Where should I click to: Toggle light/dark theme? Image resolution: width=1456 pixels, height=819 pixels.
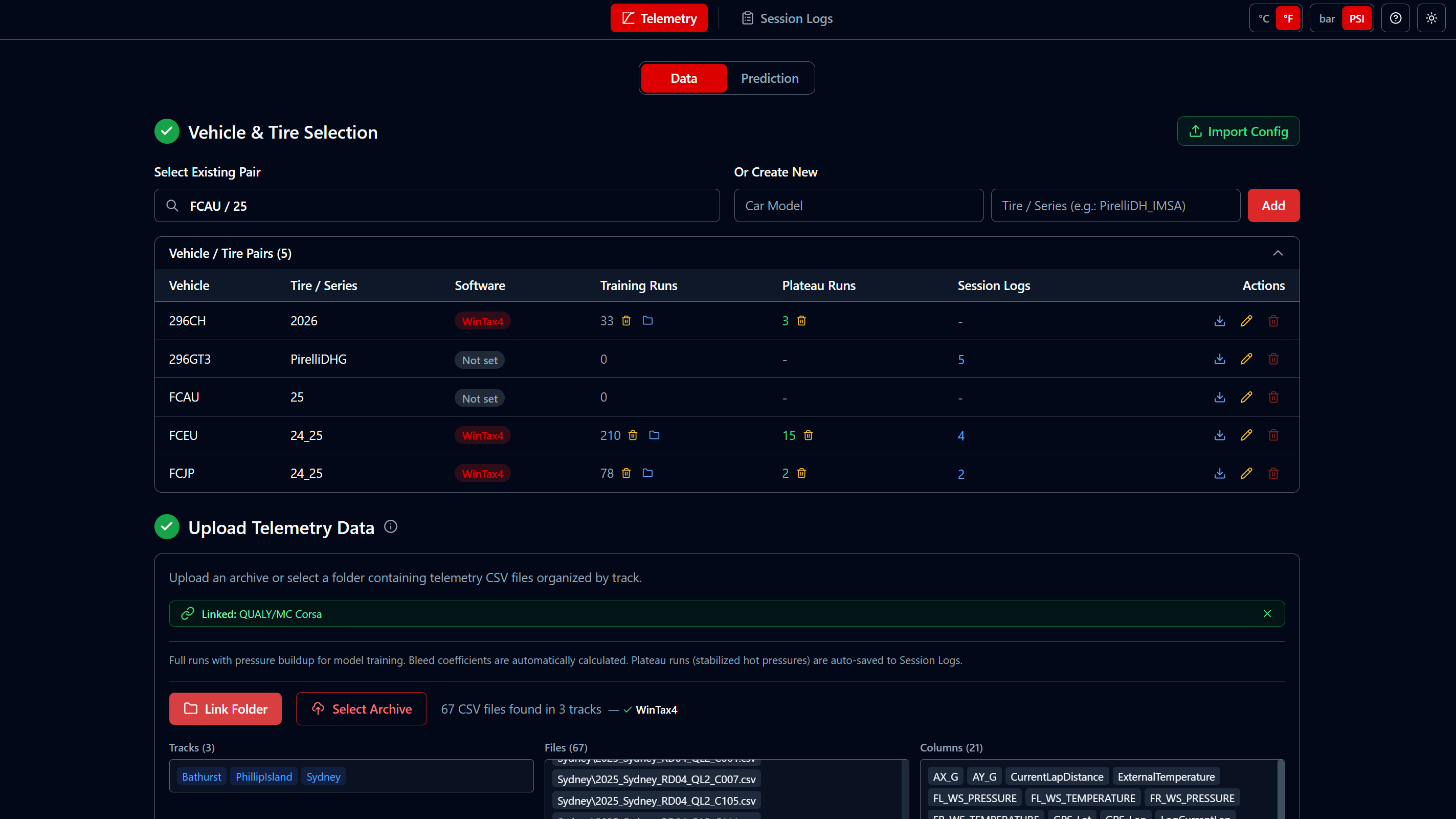(x=1431, y=18)
